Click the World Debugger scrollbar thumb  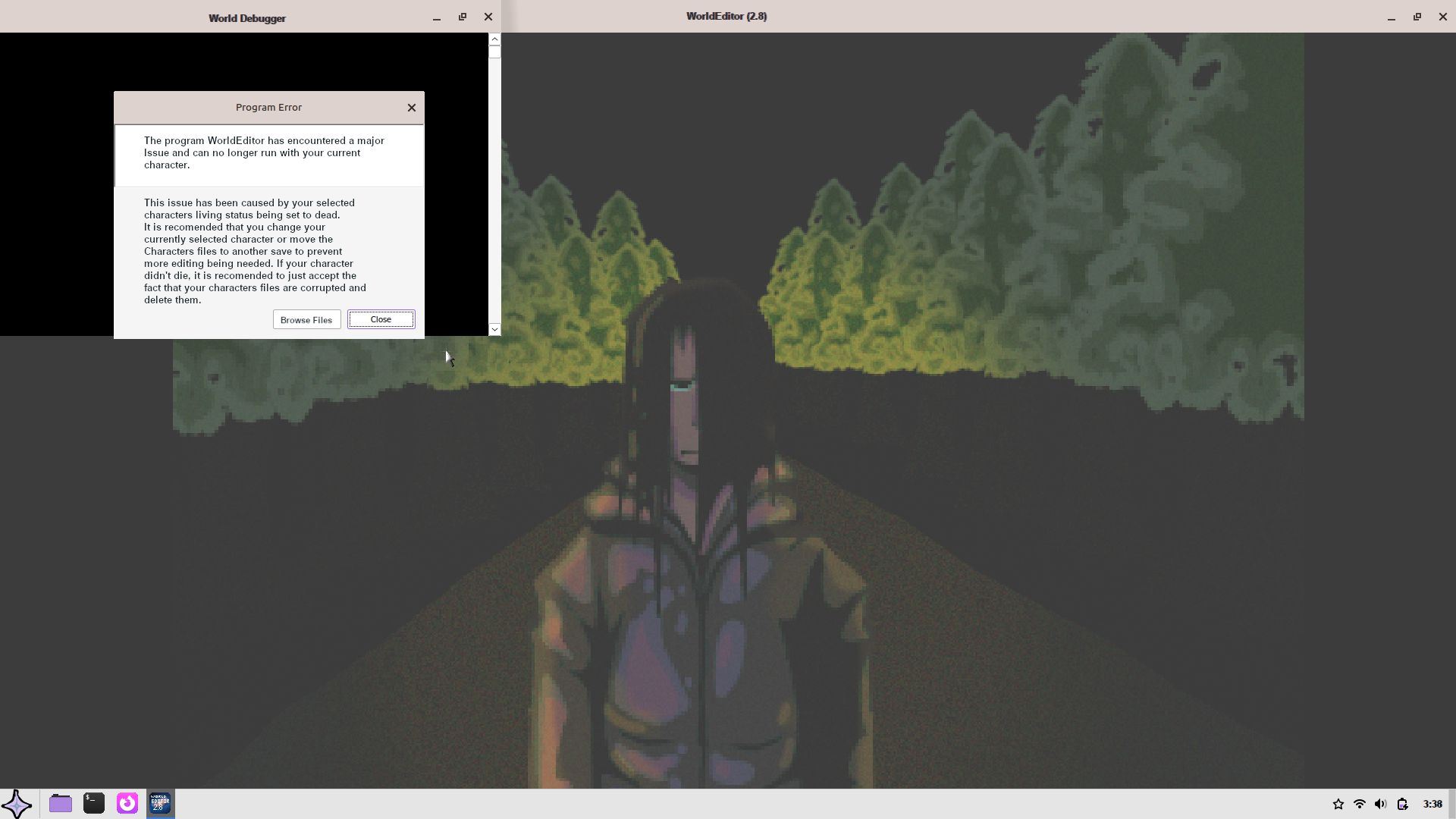coord(494,52)
